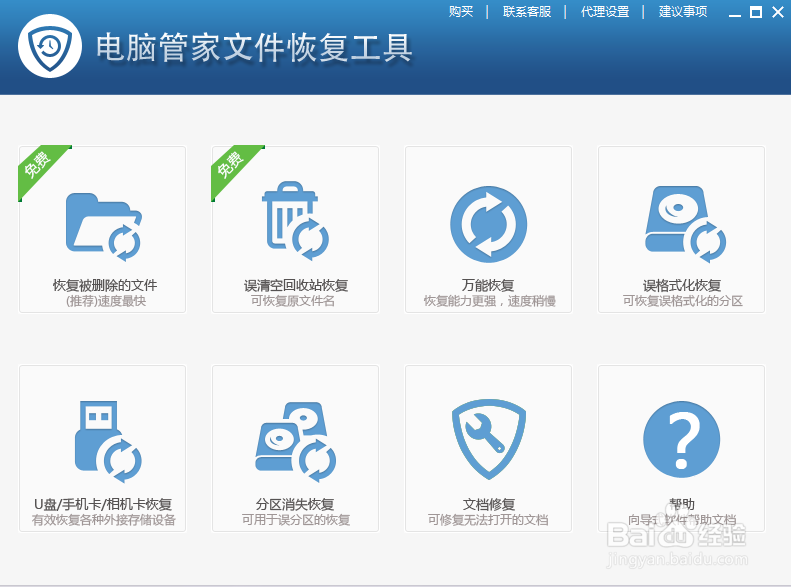Click the question mark help icon
Screen dimensions: 791x587
[681, 439]
